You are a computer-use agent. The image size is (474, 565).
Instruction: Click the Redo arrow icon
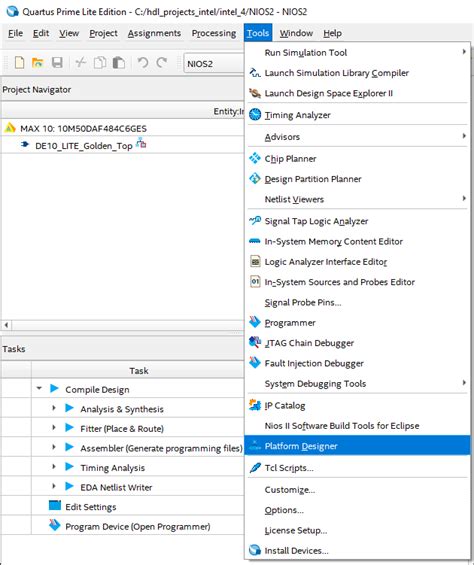tap(162, 63)
